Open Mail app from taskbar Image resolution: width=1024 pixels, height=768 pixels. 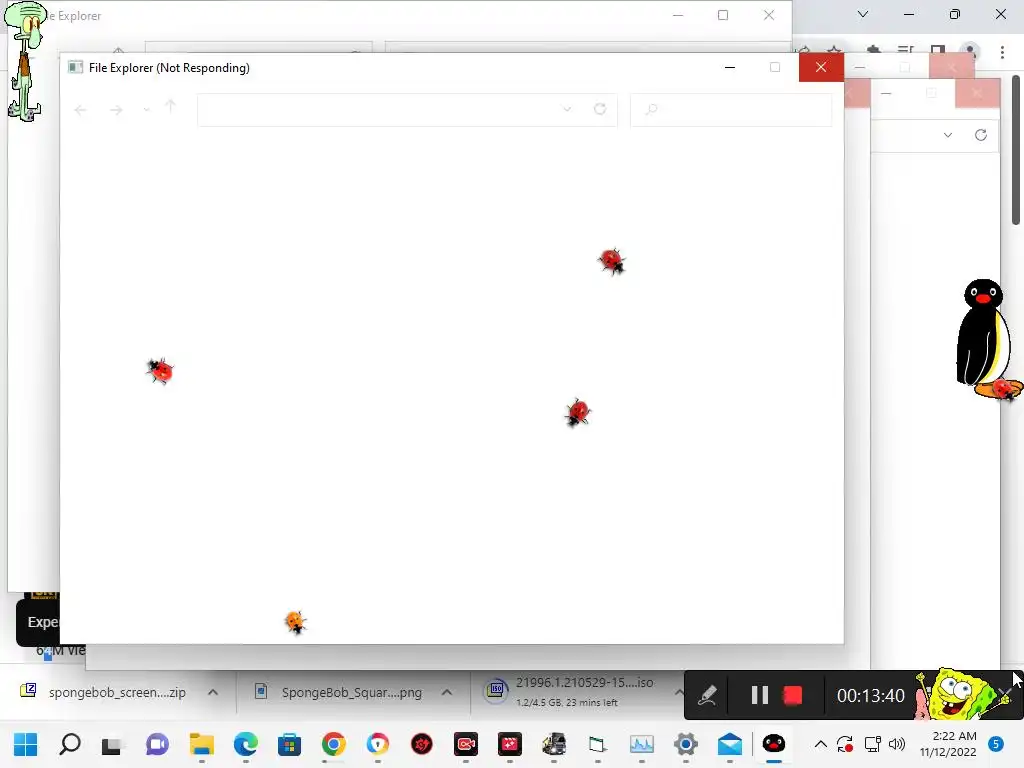729,744
